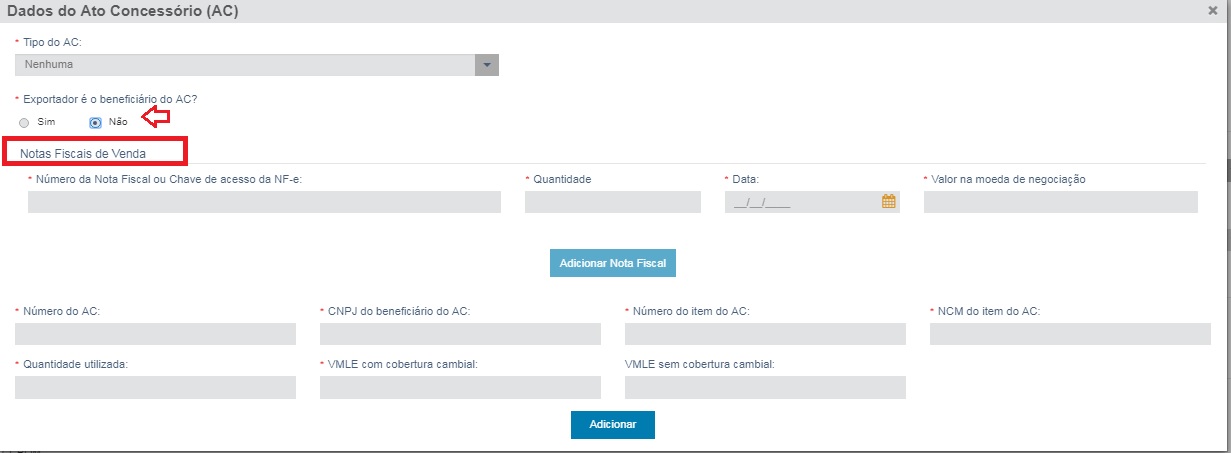Viewport: 1231px width, 453px height.
Task: Focus the Número da Nota Fiscal field
Action: [264, 202]
